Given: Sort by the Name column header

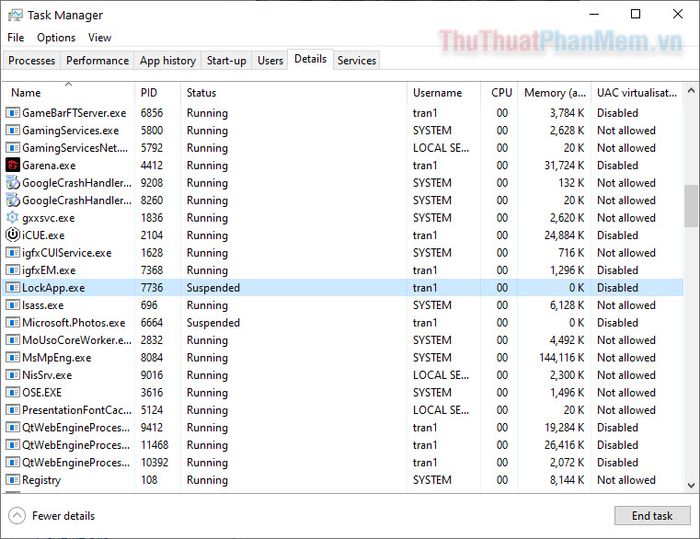Looking at the screenshot, I should point(68,92).
